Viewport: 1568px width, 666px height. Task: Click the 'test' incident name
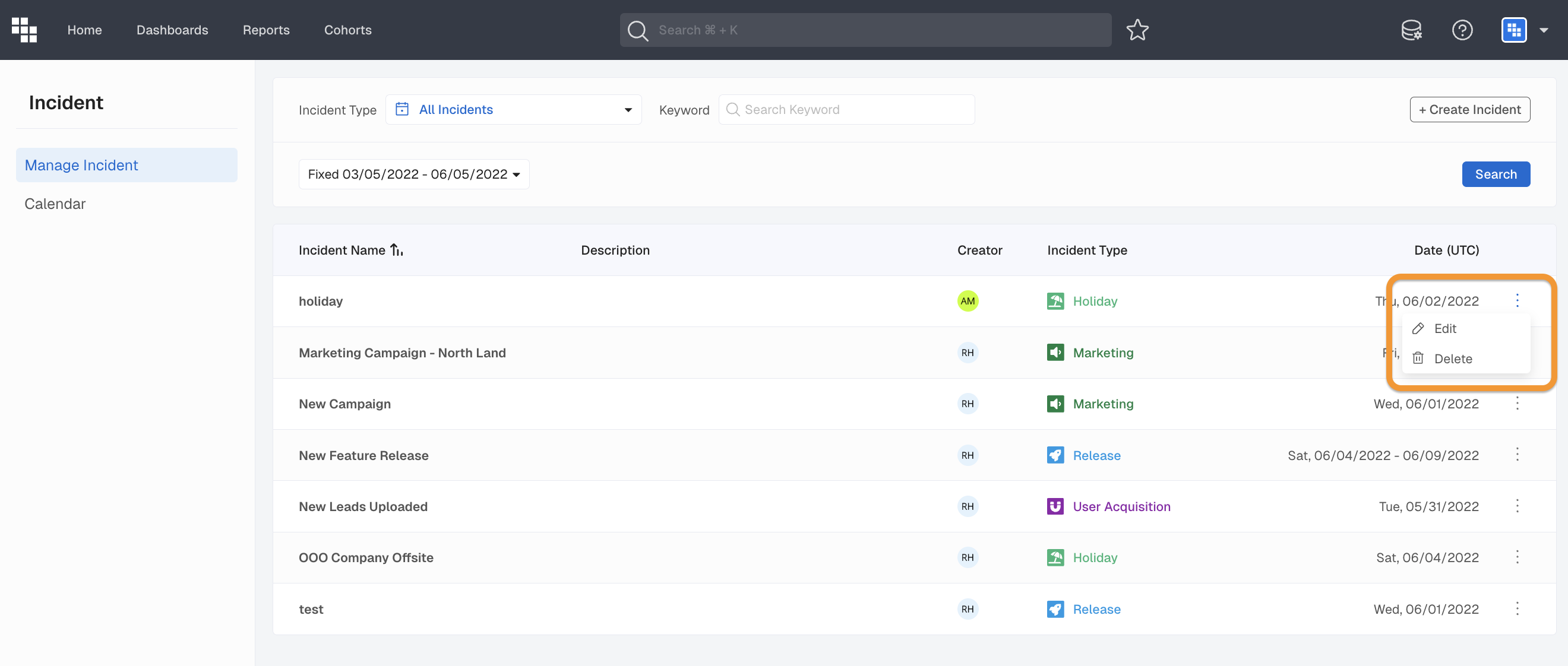pos(311,610)
